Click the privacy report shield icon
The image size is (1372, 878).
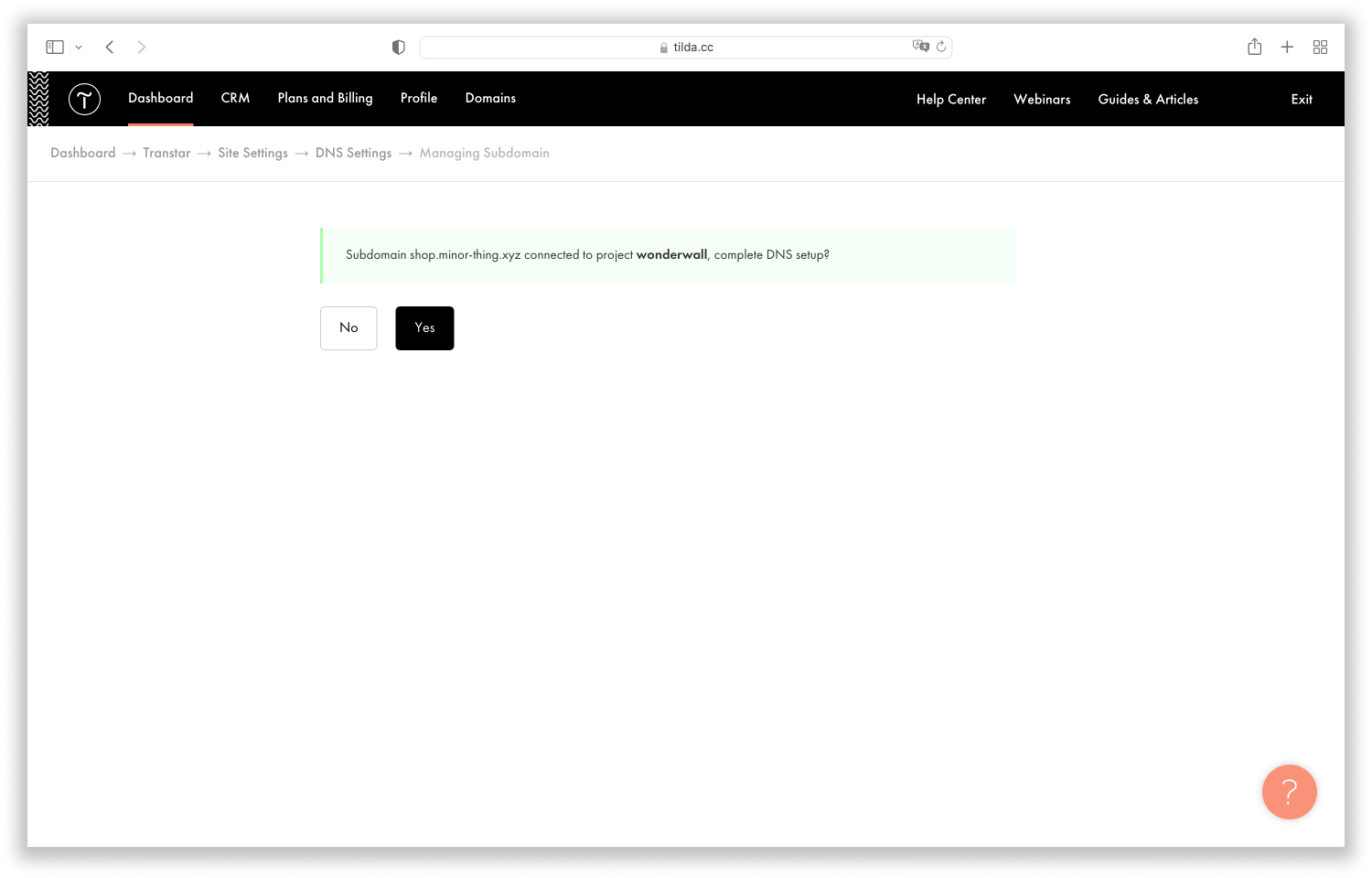point(398,47)
